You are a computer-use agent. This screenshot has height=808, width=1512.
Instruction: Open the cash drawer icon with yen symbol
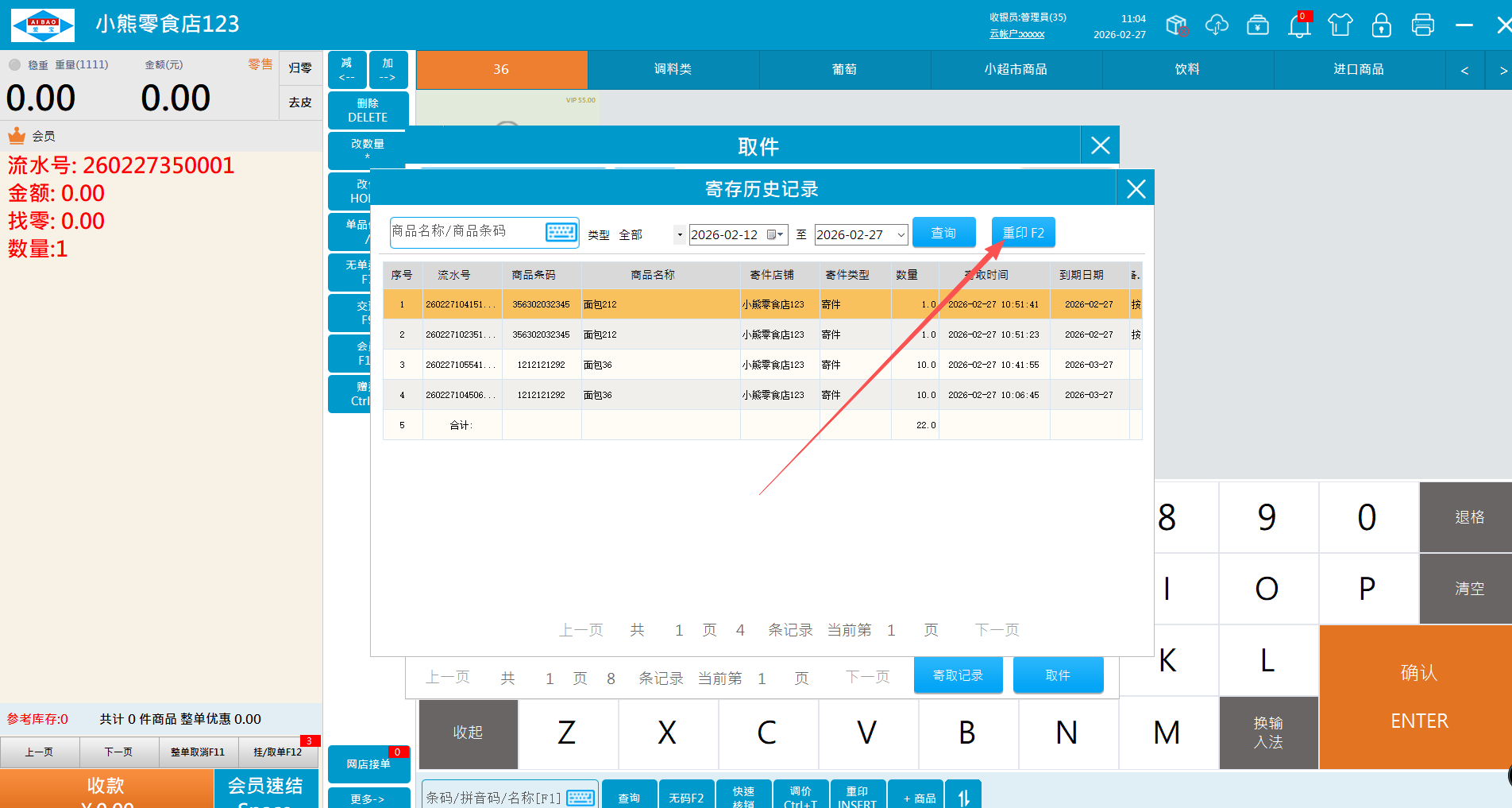[x=1258, y=25]
